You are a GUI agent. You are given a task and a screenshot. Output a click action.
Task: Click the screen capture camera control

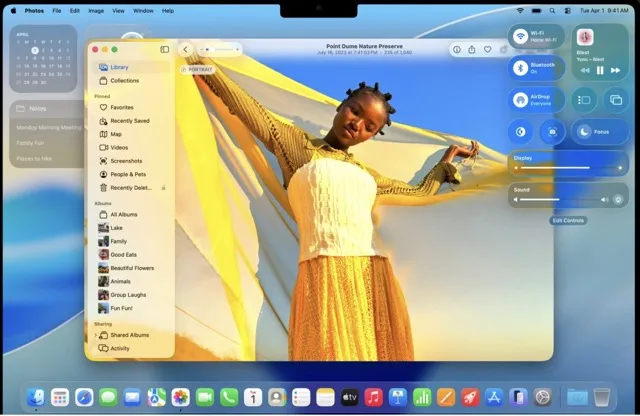click(x=552, y=132)
